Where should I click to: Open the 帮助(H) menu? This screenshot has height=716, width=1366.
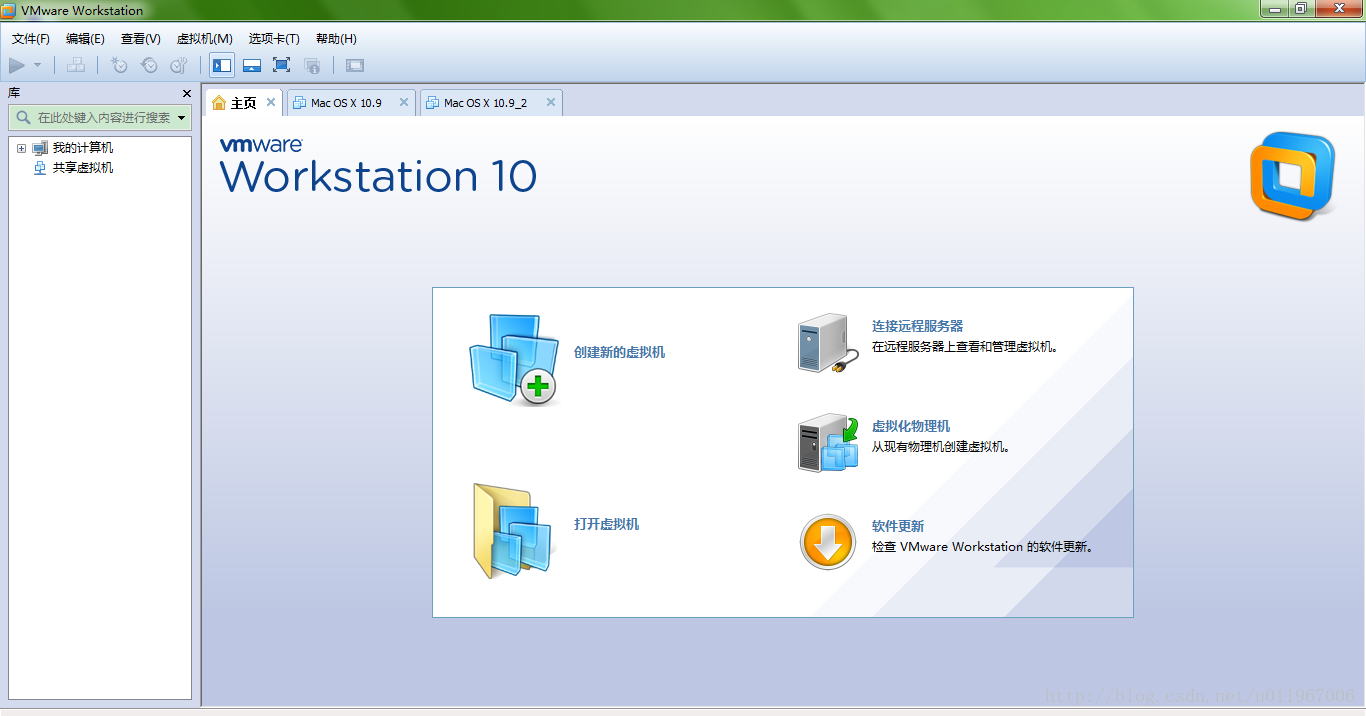(336, 39)
